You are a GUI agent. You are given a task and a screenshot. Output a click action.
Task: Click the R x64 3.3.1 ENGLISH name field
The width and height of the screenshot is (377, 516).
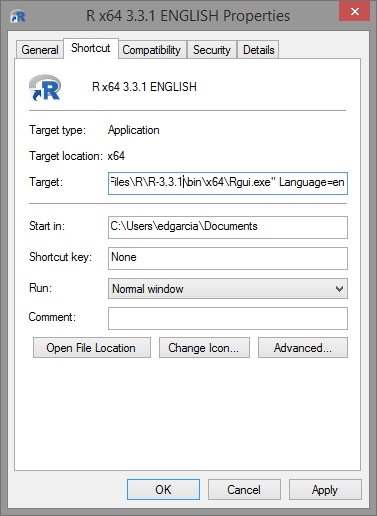[144, 87]
